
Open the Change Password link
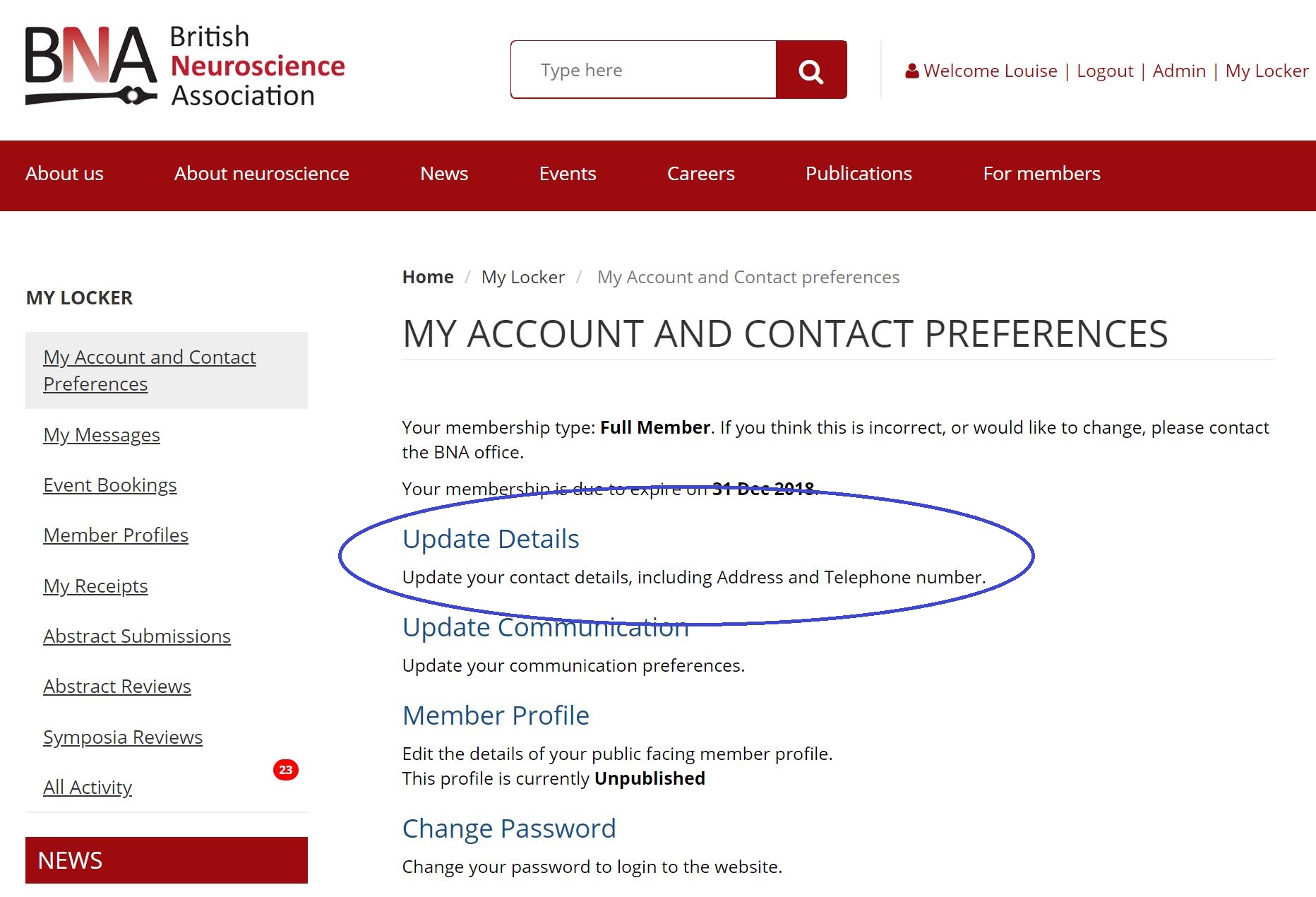coord(509,828)
